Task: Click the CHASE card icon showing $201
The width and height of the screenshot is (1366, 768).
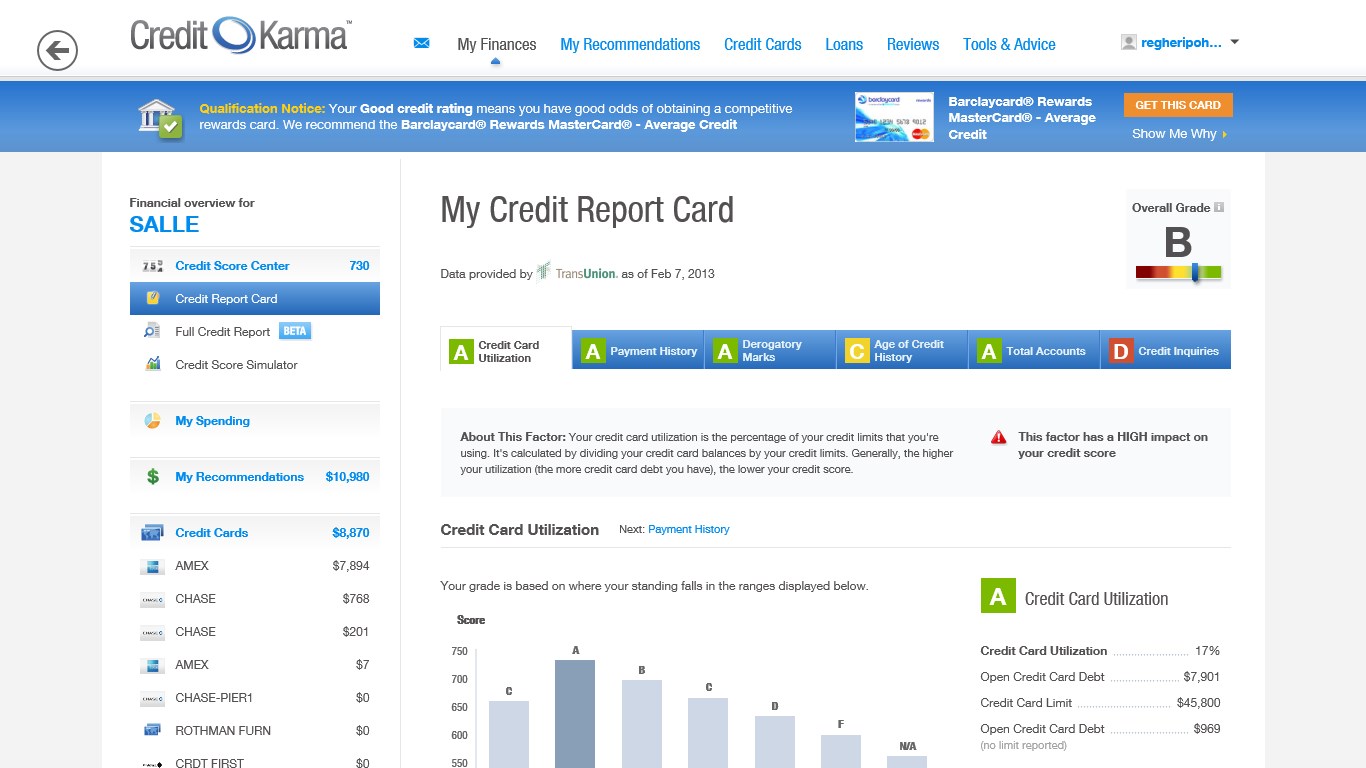Action: tap(153, 632)
